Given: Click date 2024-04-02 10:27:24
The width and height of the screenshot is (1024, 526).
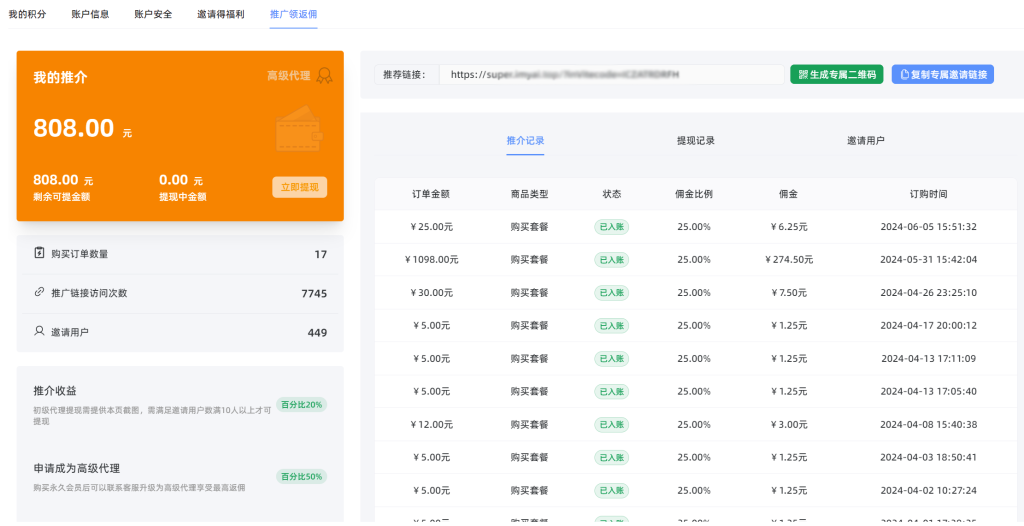Looking at the screenshot, I should pos(929,490).
